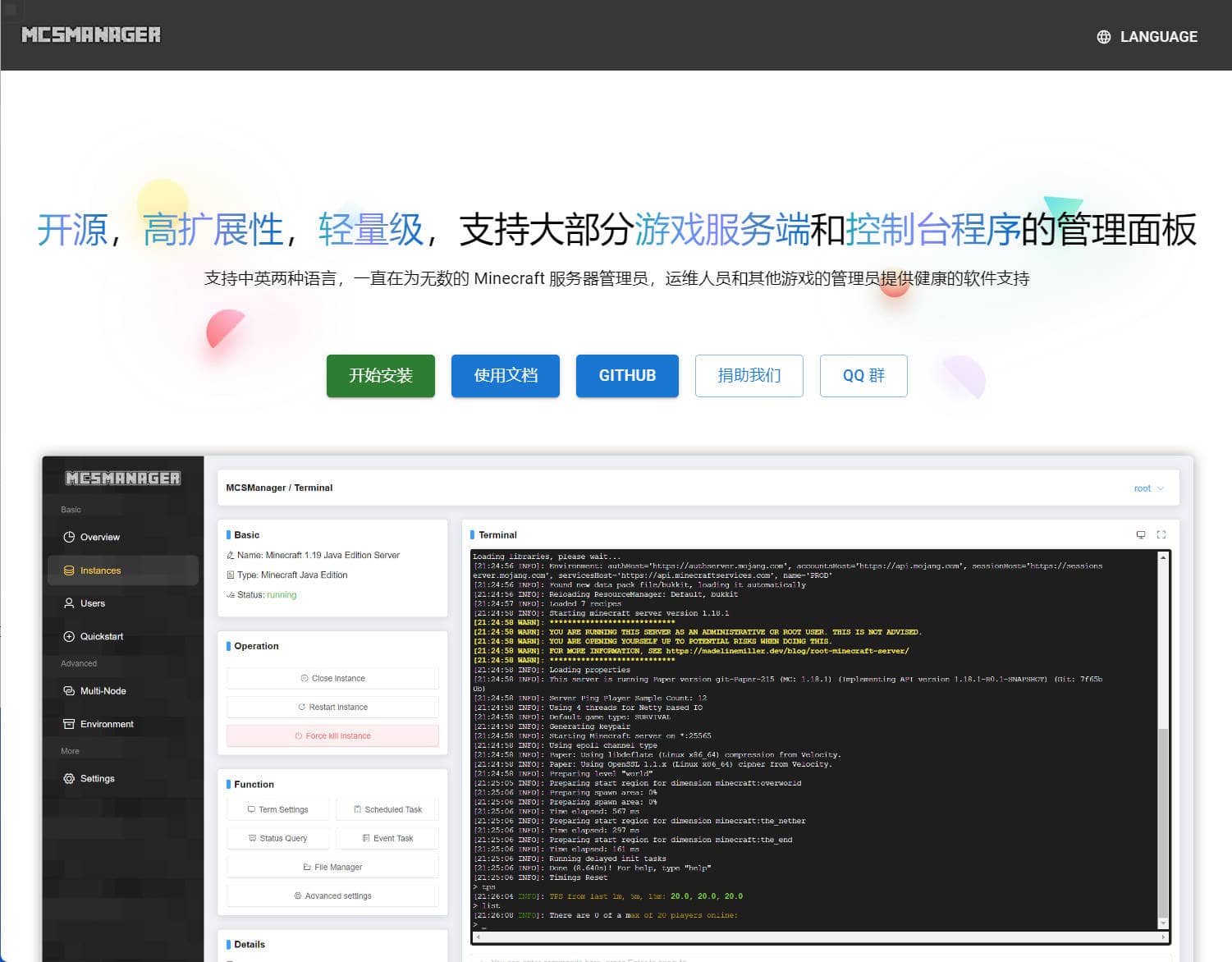Viewport: 1232px width, 962px height.
Task: Click the 捐助我们 donate button
Action: [749, 376]
